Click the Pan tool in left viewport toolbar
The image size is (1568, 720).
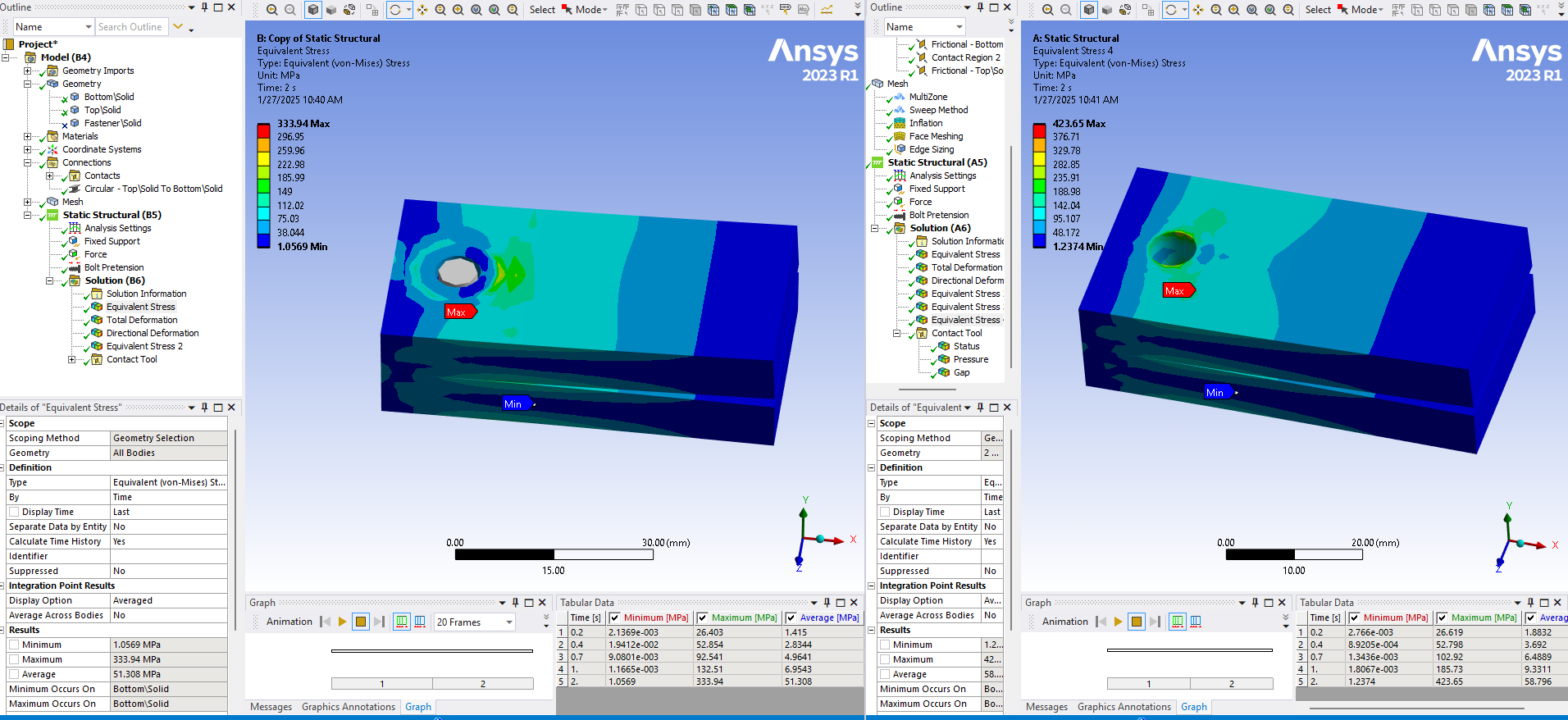(422, 10)
